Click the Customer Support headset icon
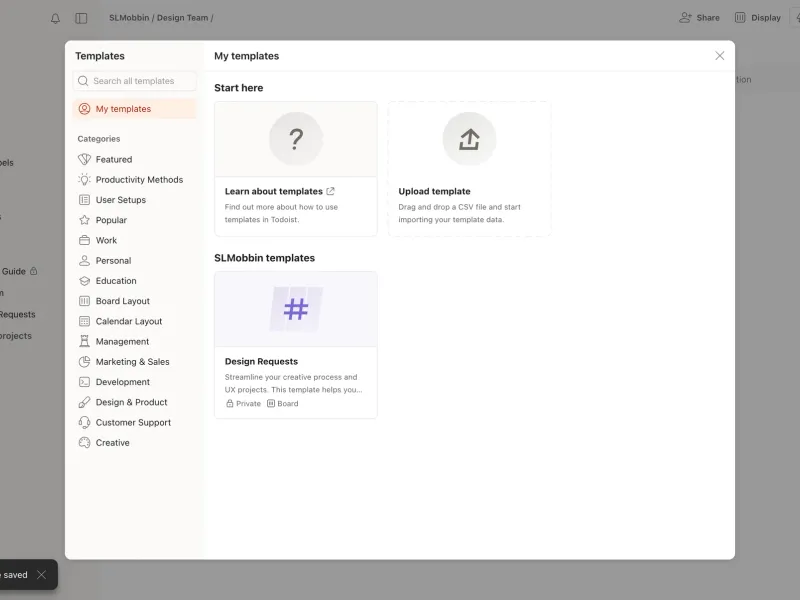The height and width of the screenshot is (600, 800). 84,422
